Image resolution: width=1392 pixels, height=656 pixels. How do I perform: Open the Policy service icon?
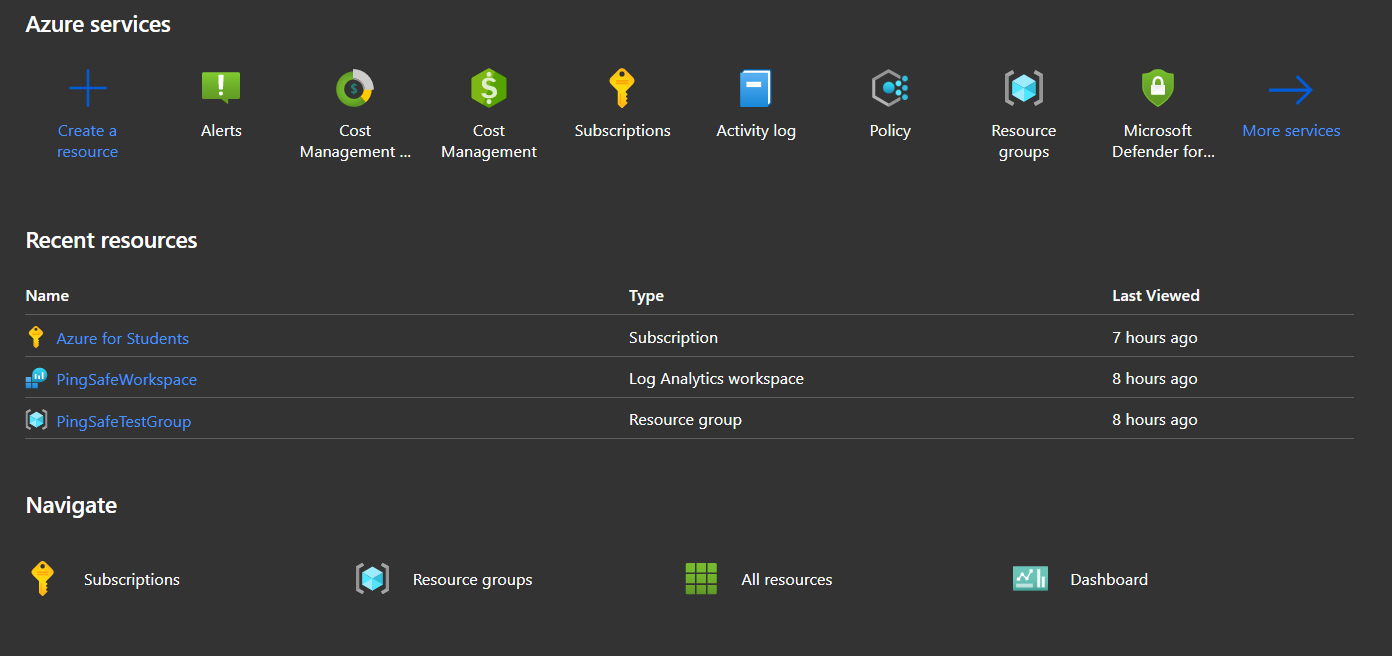[890, 89]
